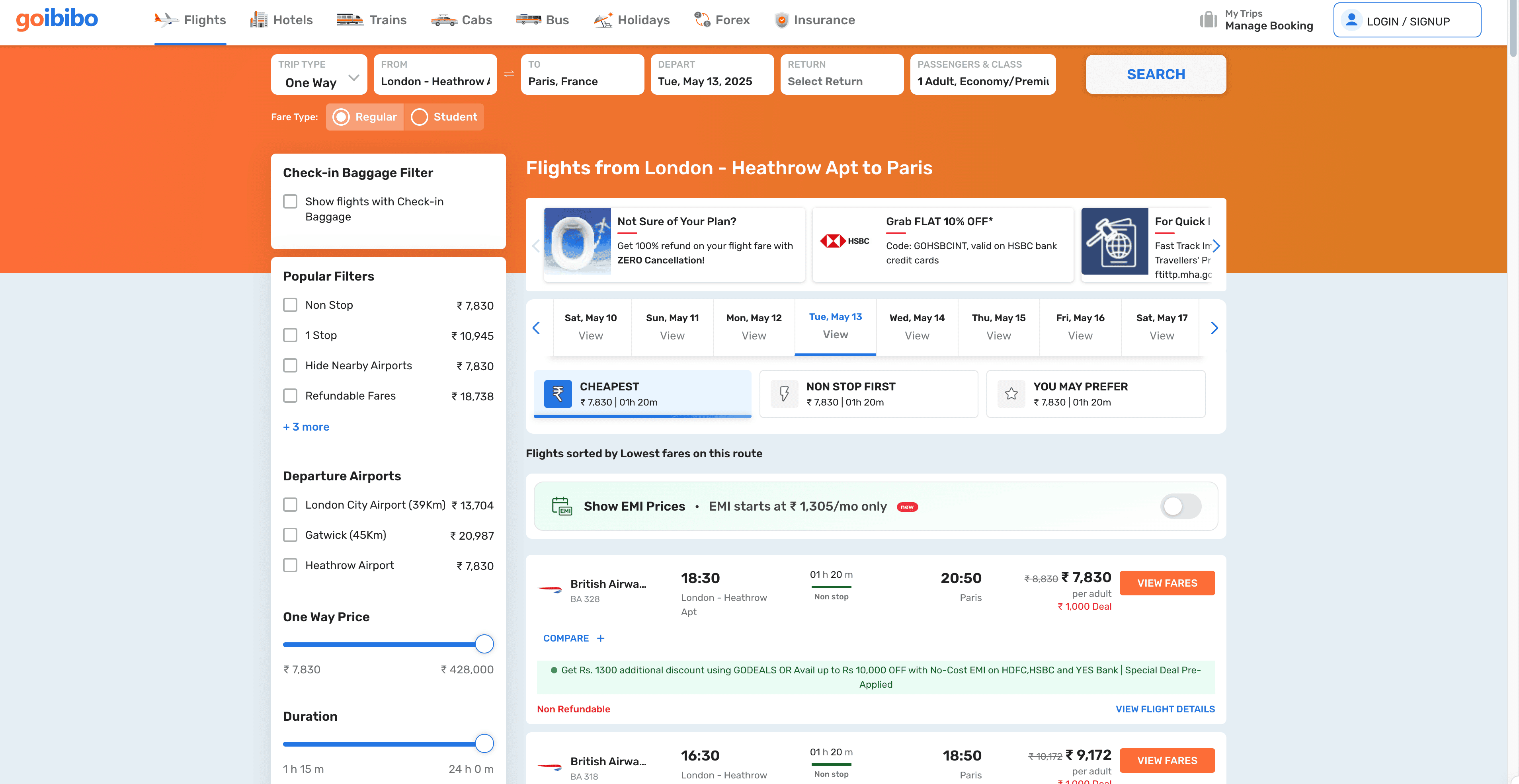The height and width of the screenshot is (784, 1519).
Task: Check the Non Stop filter
Action: click(x=290, y=305)
